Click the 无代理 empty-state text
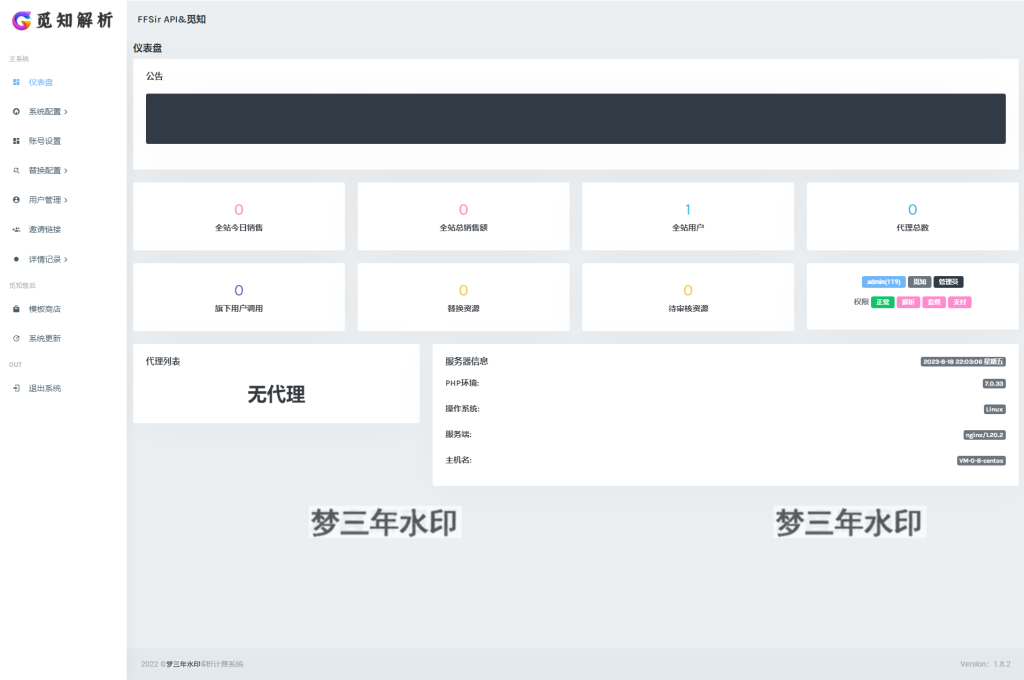The width and height of the screenshot is (1024, 680). 276,394
